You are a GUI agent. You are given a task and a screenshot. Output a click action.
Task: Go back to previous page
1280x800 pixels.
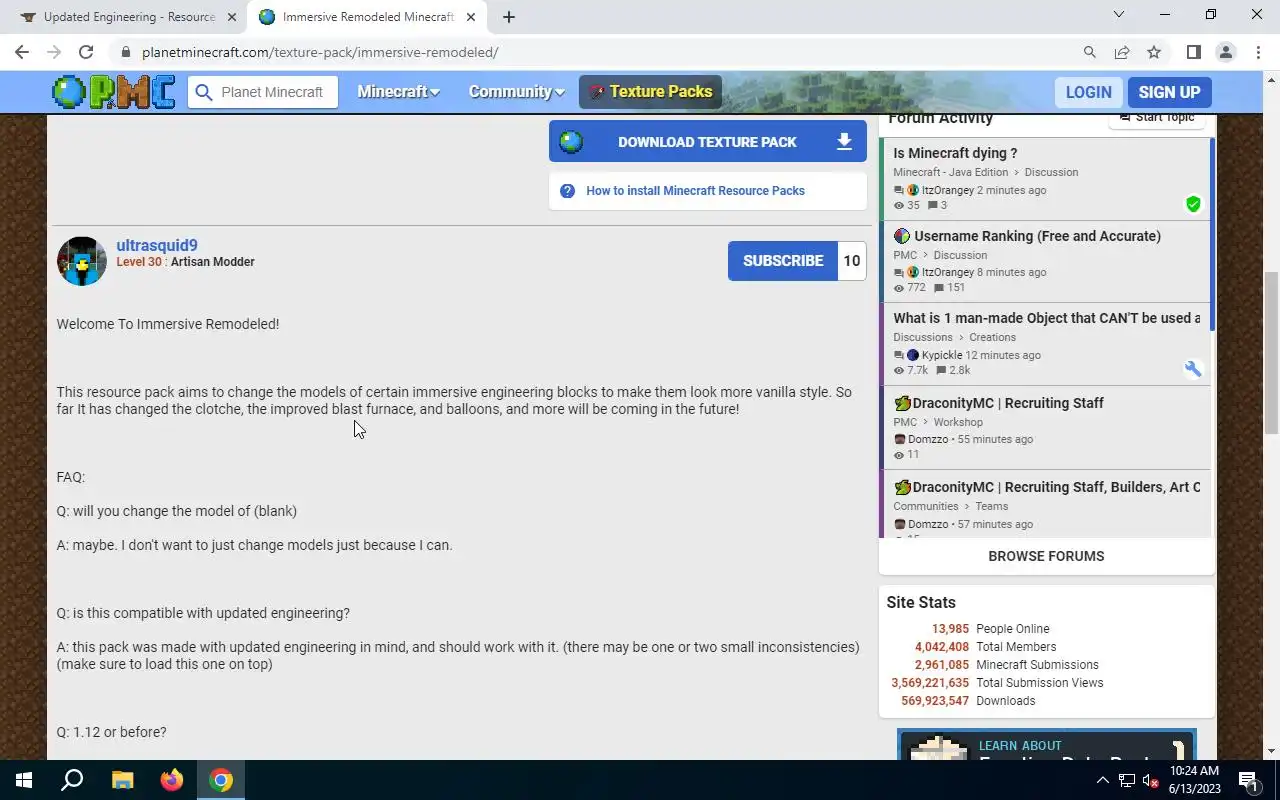(x=22, y=52)
